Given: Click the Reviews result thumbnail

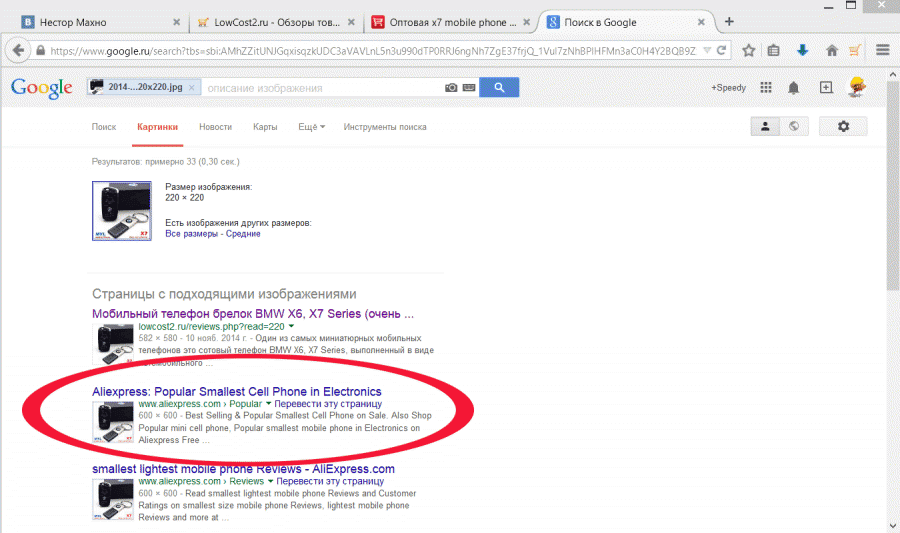Looking at the screenshot, I should [x=113, y=499].
